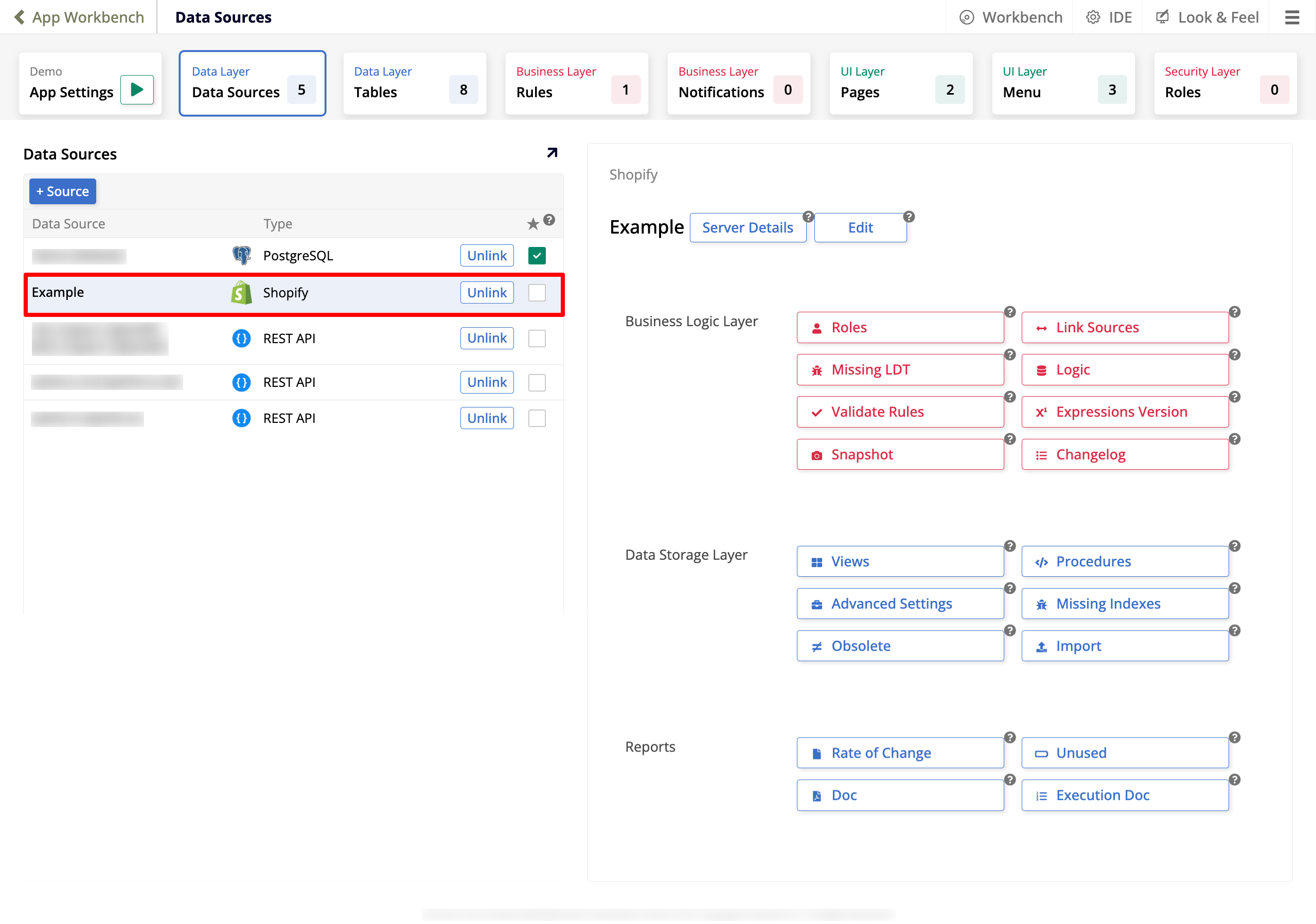This screenshot has width=1316, height=924.
Task: Switch to the Data Layer Tables card
Action: [x=414, y=83]
